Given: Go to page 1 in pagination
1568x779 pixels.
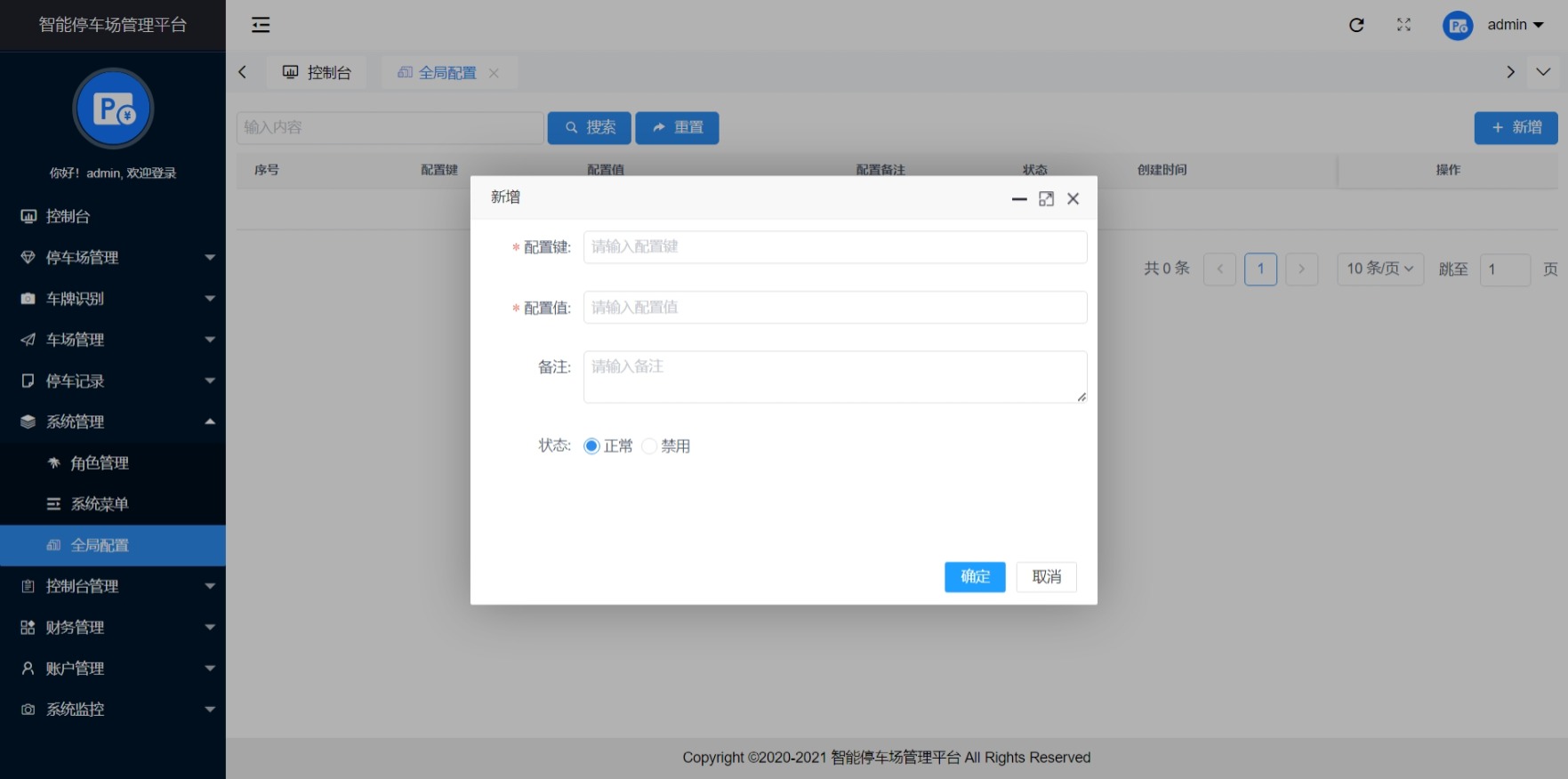Looking at the screenshot, I should (1260, 269).
